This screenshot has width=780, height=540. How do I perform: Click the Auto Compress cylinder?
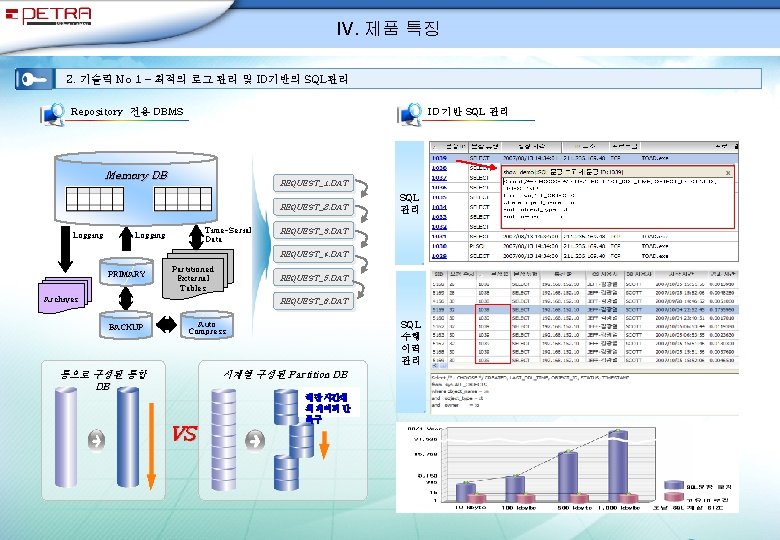point(207,325)
